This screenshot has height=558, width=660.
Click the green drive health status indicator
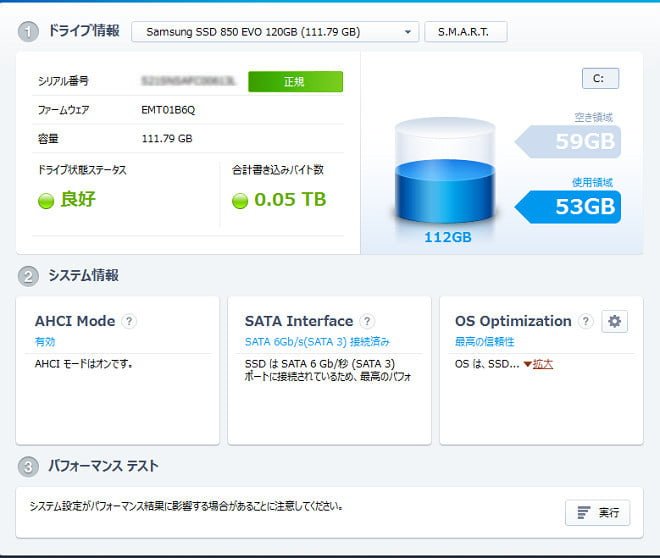[45, 200]
